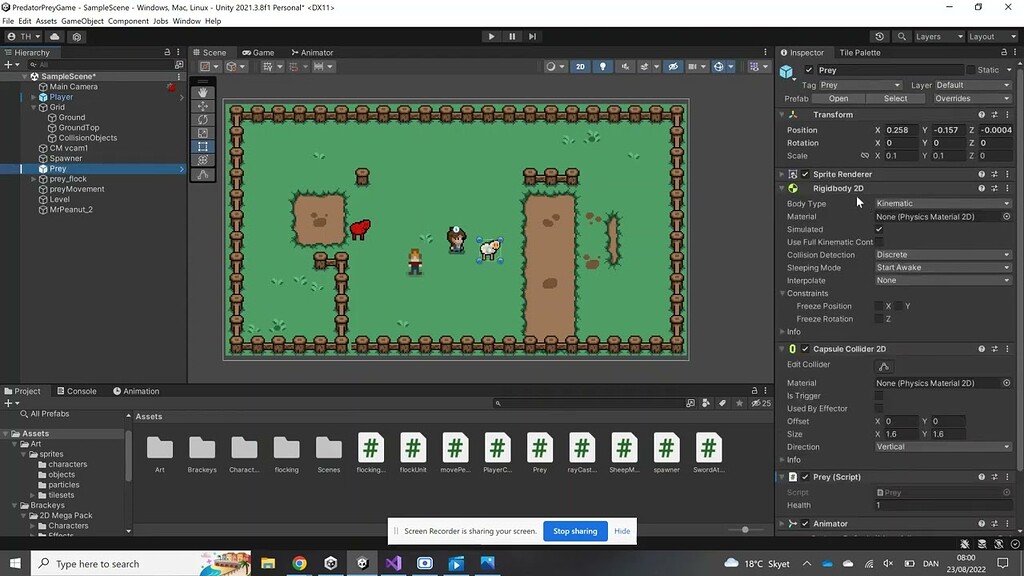Viewport: 1024px width, 576px height.
Task: Toggle scene view audio in the Scene toolbar
Action: 624,66
